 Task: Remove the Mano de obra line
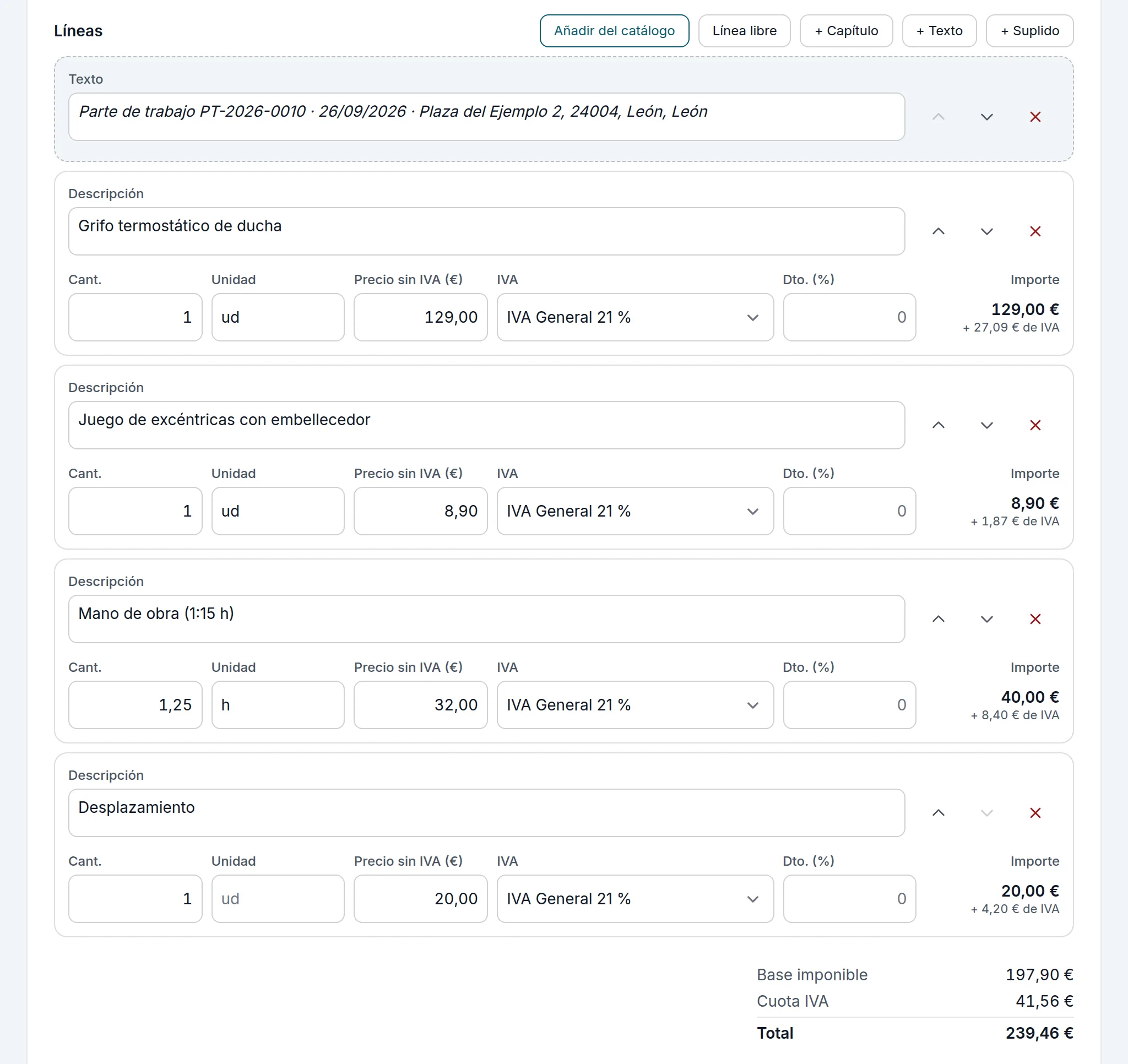1035,619
